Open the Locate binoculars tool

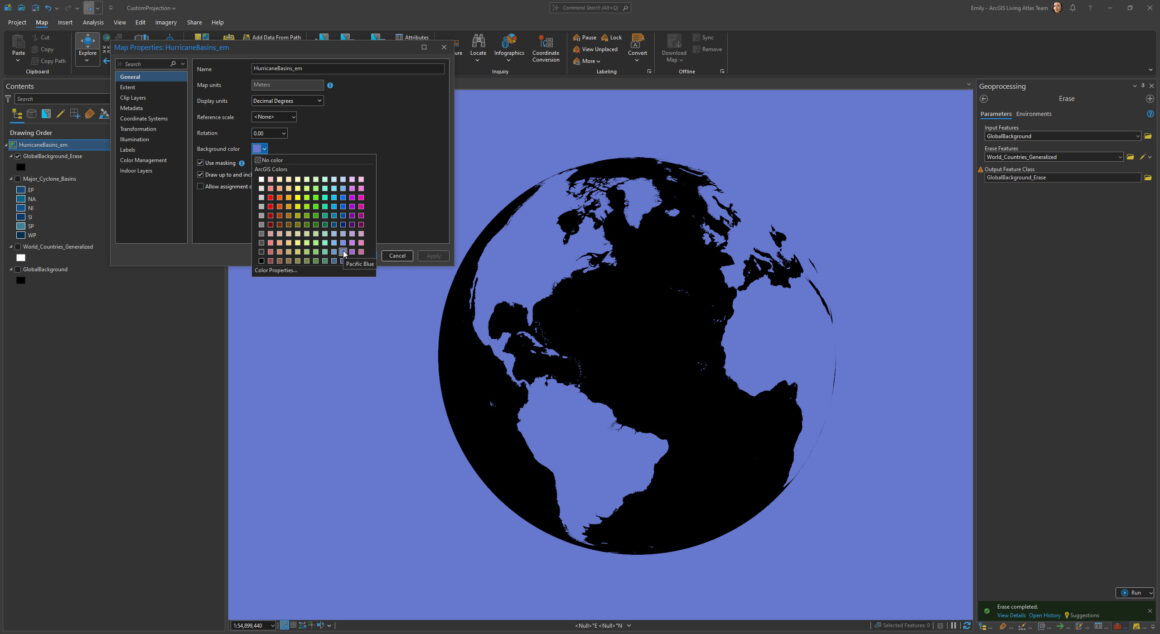click(x=478, y=46)
